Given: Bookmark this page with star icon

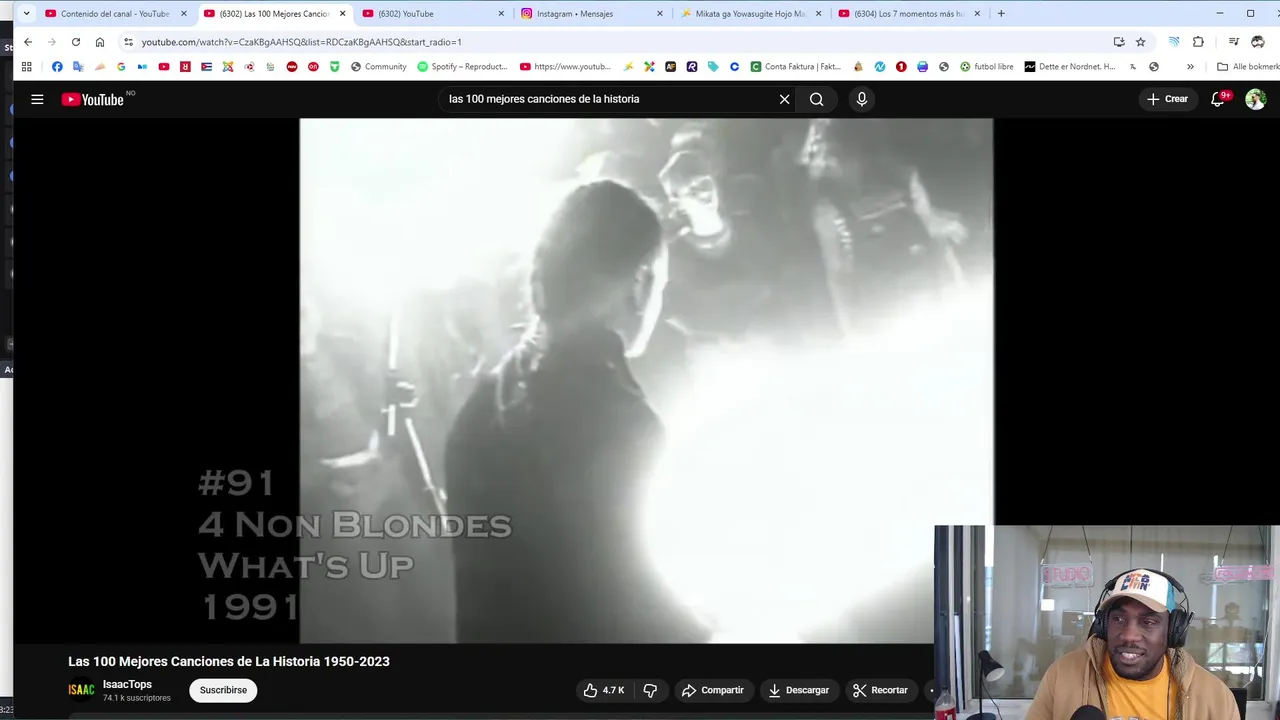Looking at the screenshot, I should point(1141,42).
